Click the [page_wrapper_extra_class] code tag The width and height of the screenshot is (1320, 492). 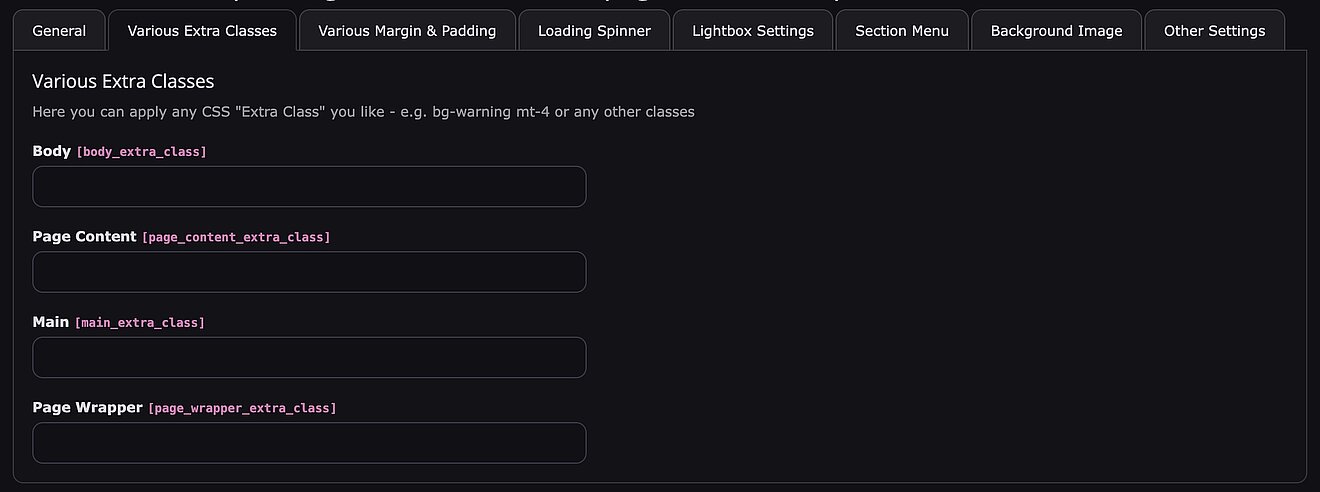(x=242, y=408)
